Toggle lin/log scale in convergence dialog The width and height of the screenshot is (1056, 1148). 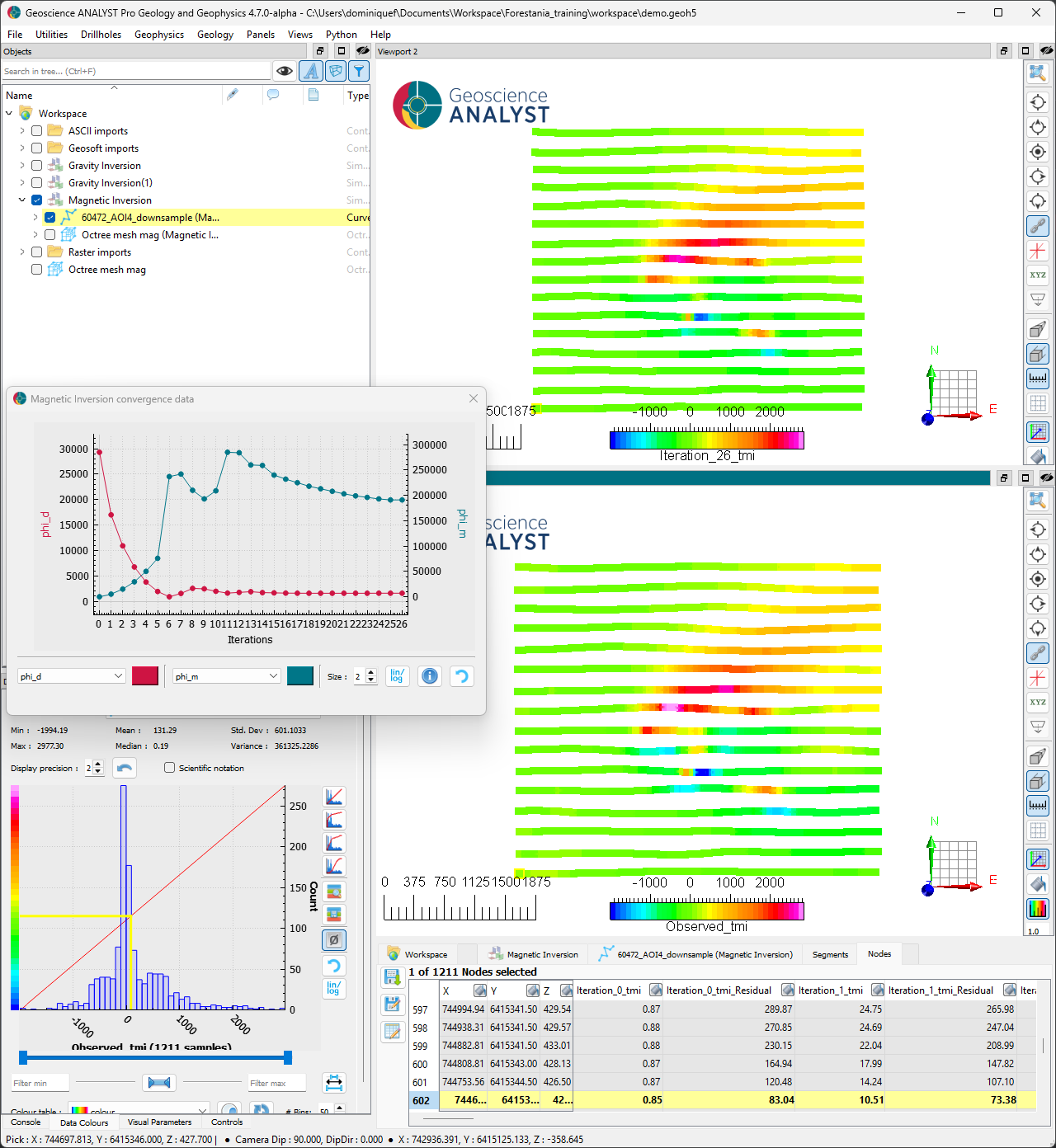click(398, 676)
